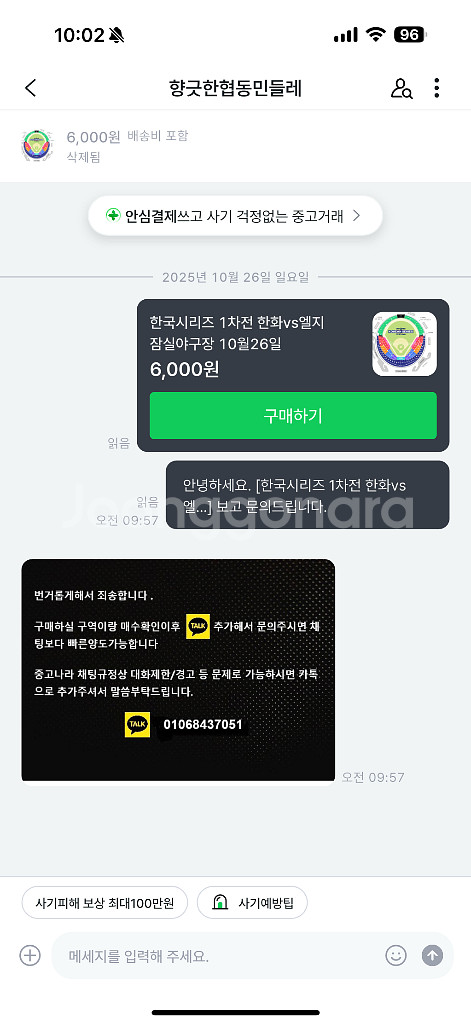Tap the plus attachment icon
The width and height of the screenshot is (471, 1024).
30,955
